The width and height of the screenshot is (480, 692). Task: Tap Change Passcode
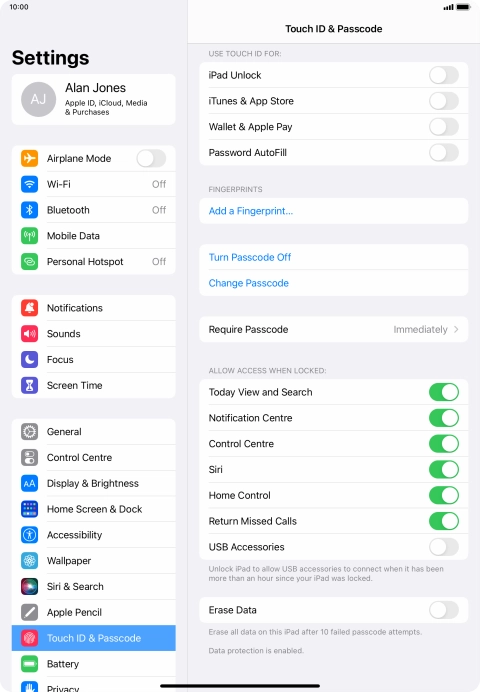(x=248, y=283)
